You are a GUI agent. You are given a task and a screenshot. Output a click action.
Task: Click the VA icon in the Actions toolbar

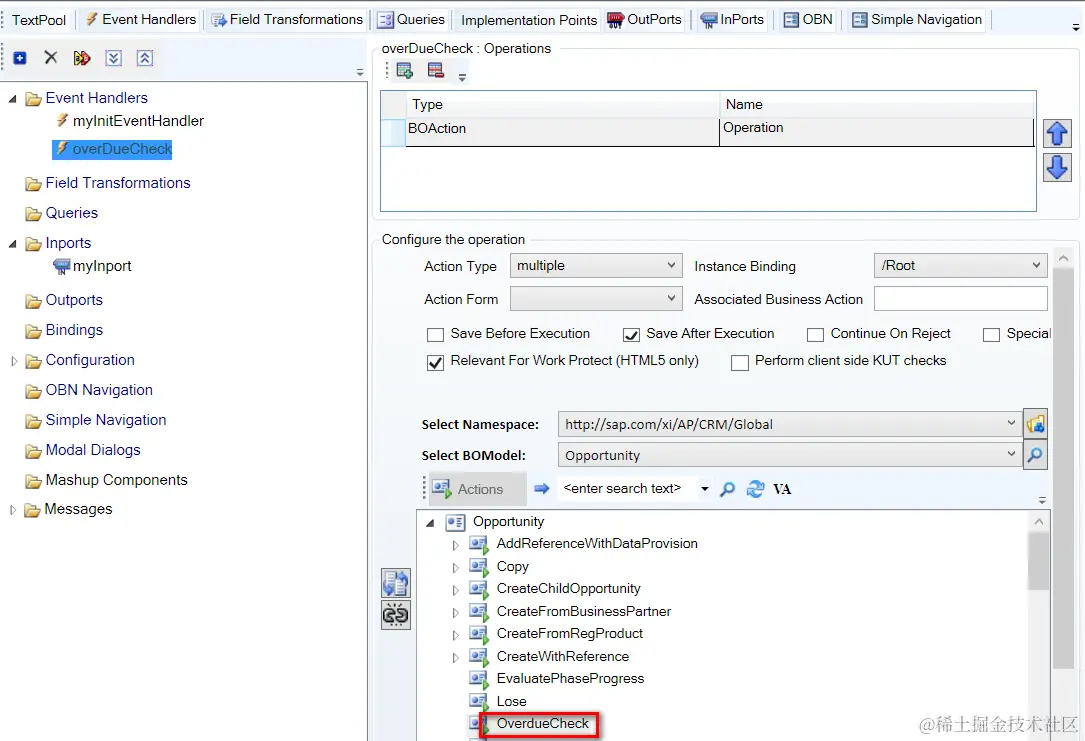[x=782, y=489]
